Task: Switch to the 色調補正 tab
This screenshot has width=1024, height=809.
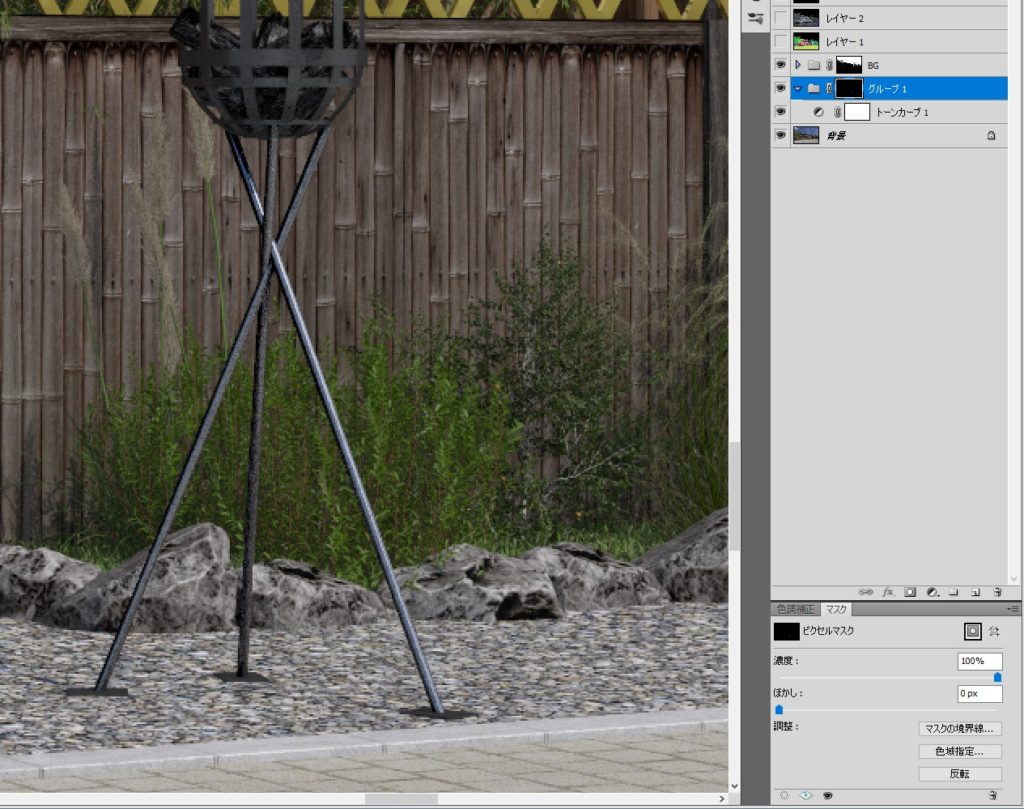Action: coord(796,609)
